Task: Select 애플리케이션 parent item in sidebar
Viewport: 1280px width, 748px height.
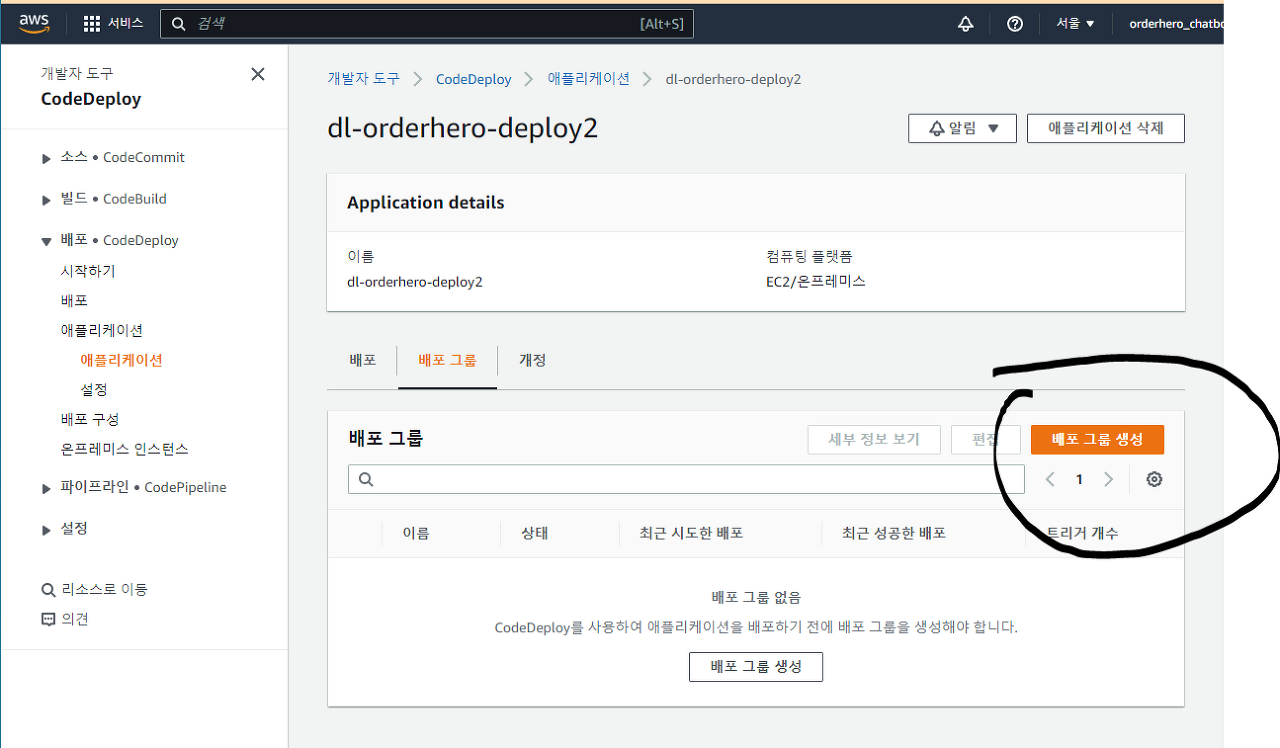Action: pyautogui.click(x=102, y=330)
